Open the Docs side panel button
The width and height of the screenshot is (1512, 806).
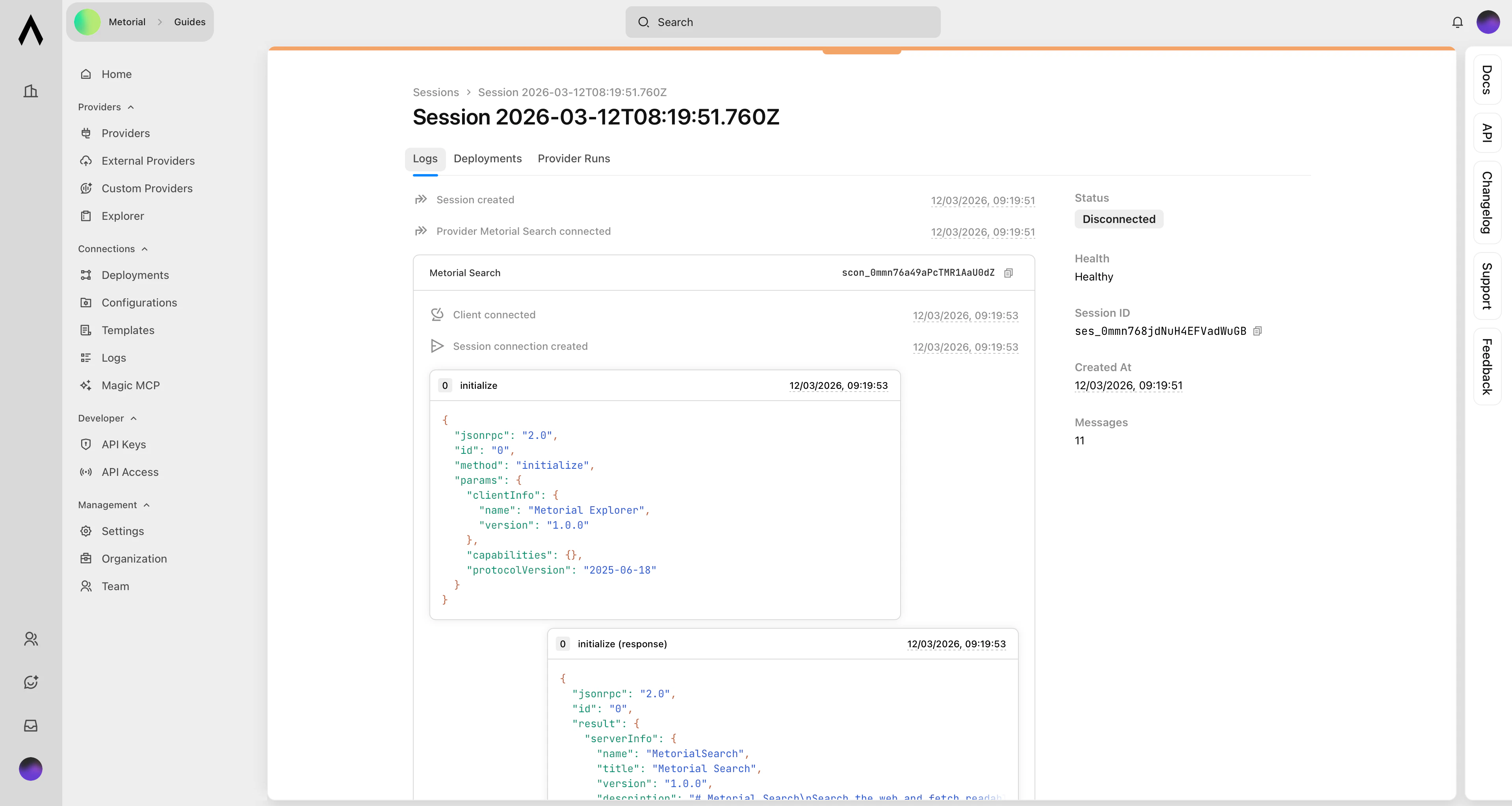coord(1487,80)
